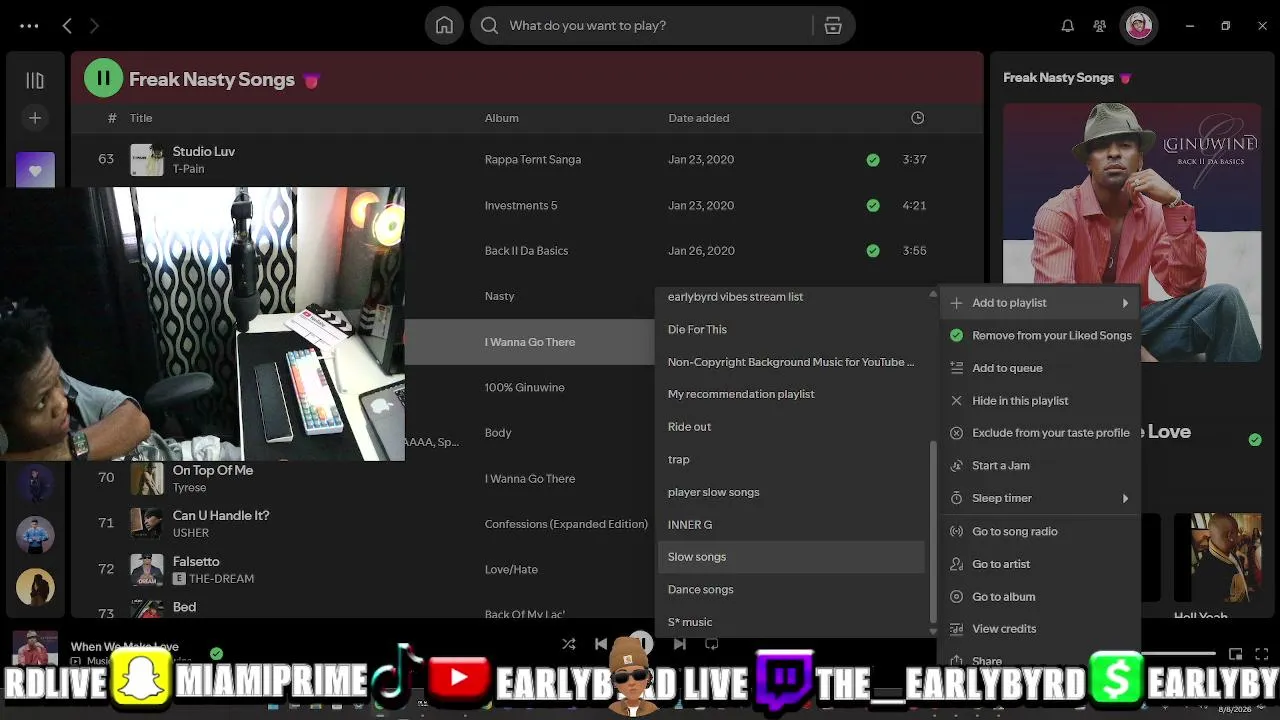The width and height of the screenshot is (1280, 720).
Task: Skip to the previous track
Action: coord(601,644)
